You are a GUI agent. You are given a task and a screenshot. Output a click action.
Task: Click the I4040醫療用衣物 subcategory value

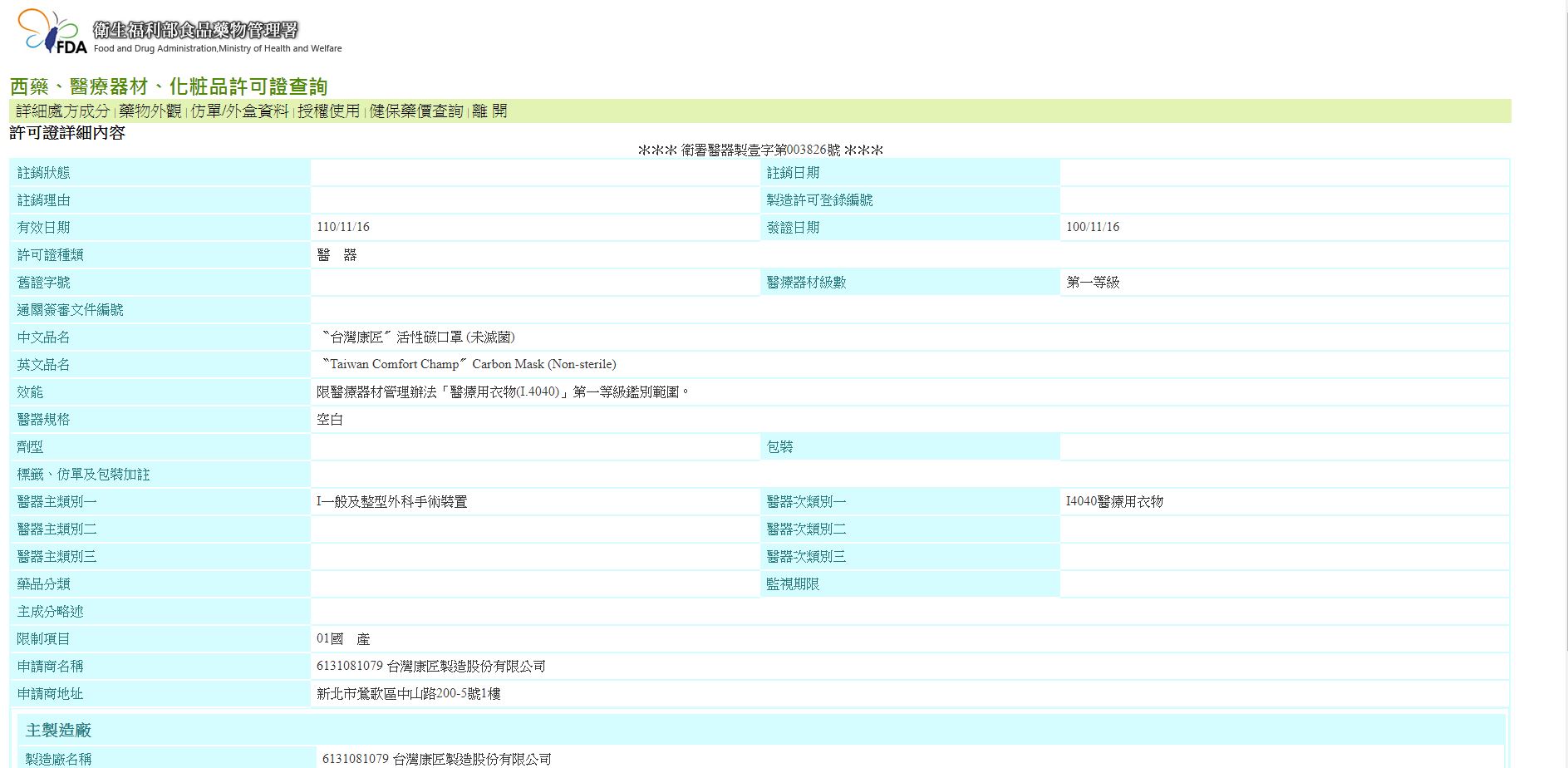pyautogui.click(x=1114, y=502)
